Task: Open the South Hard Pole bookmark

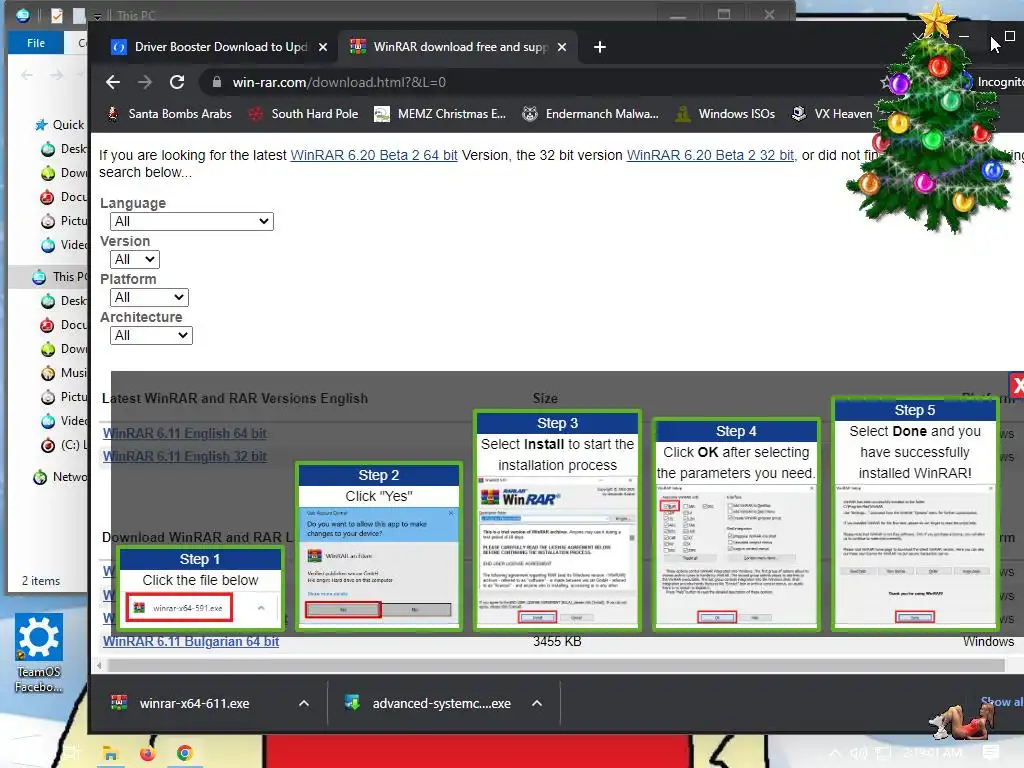Action: click(x=303, y=114)
